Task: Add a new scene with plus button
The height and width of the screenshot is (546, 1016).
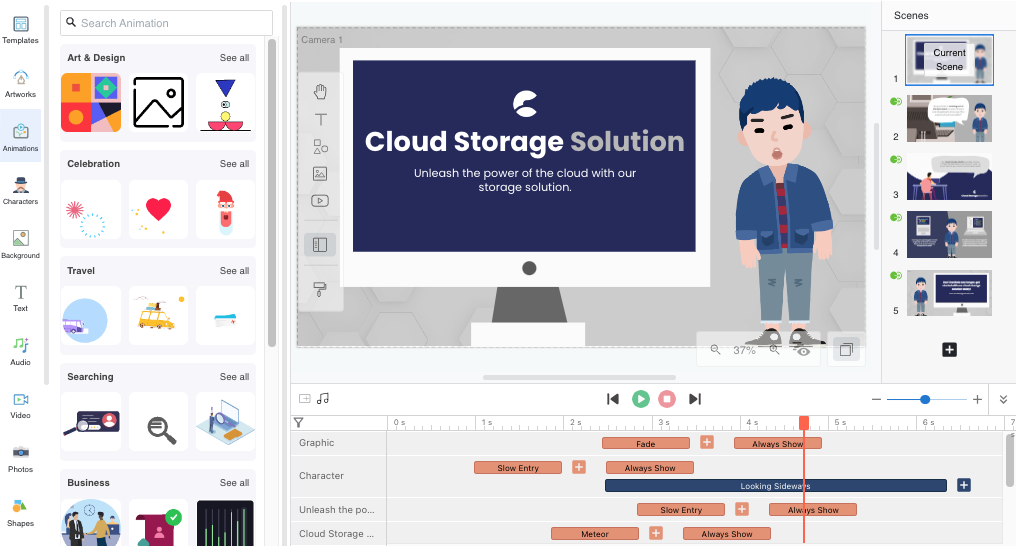Action: [949, 349]
